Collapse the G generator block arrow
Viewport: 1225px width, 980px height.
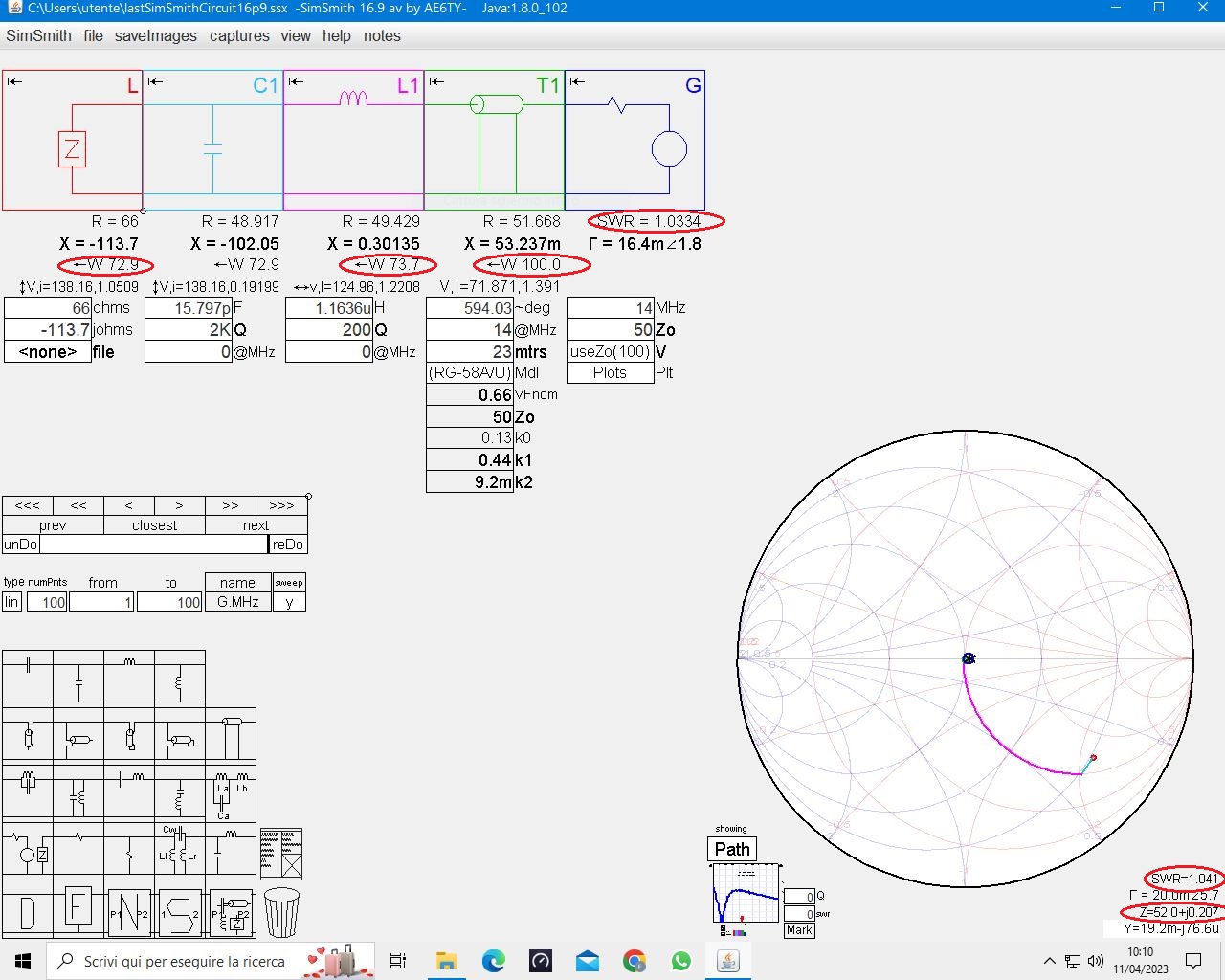(577, 81)
